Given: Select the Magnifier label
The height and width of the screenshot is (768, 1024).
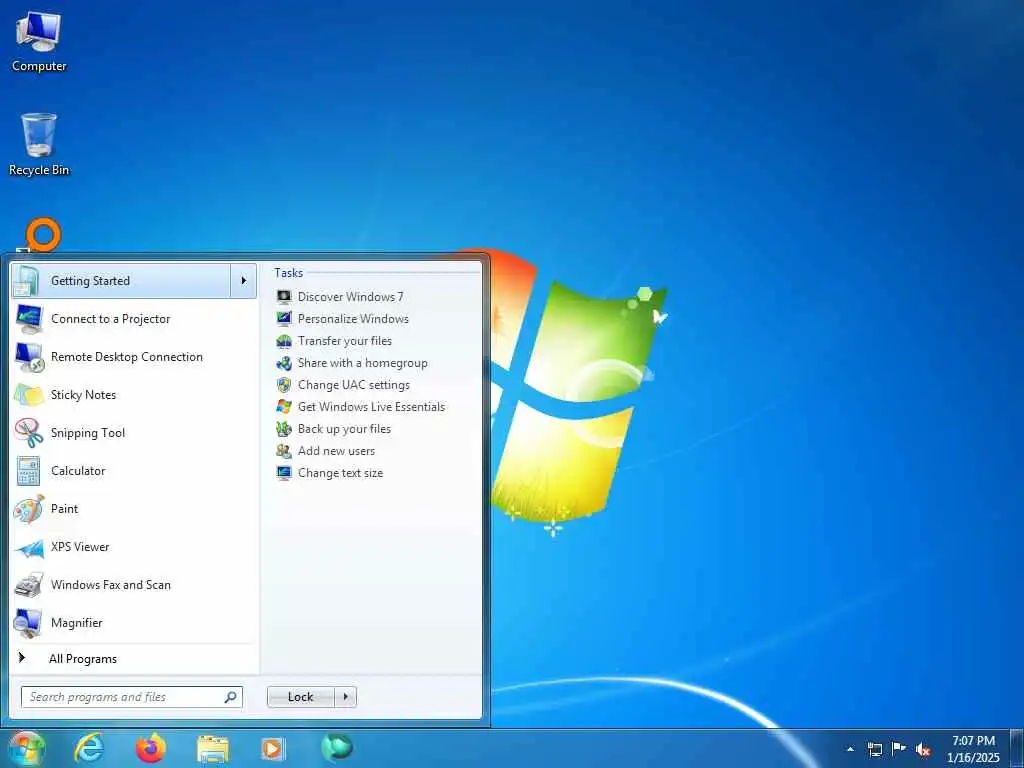Looking at the screenshot, I should (77, 622).
